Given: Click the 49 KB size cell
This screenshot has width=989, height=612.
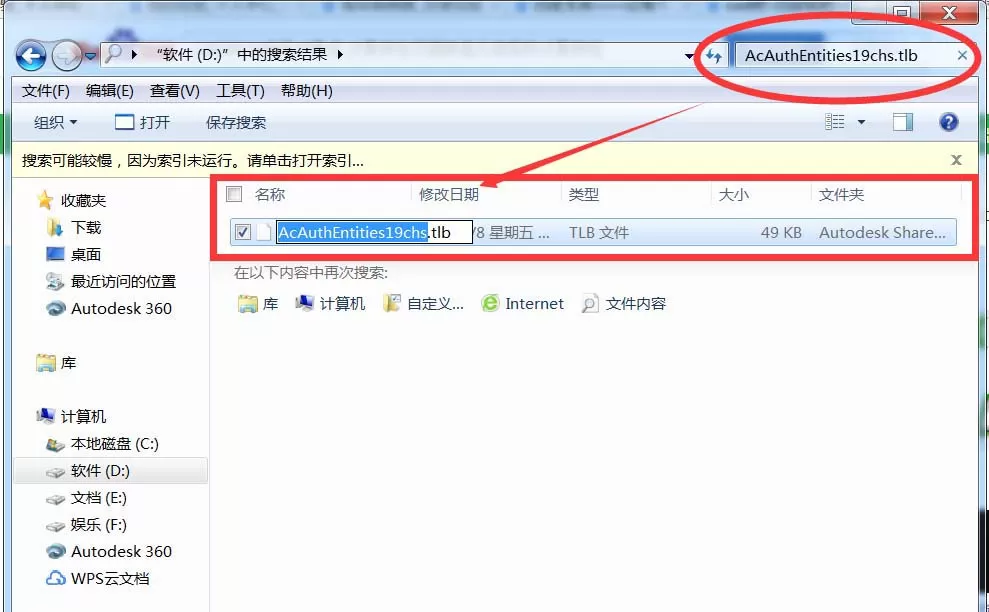Looking at the screenshot, I should 781,233.
